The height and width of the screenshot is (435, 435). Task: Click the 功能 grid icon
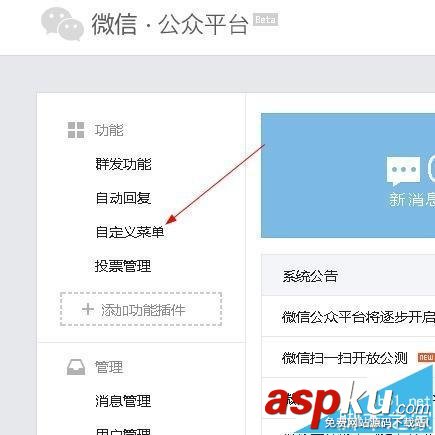coord(76,130)
